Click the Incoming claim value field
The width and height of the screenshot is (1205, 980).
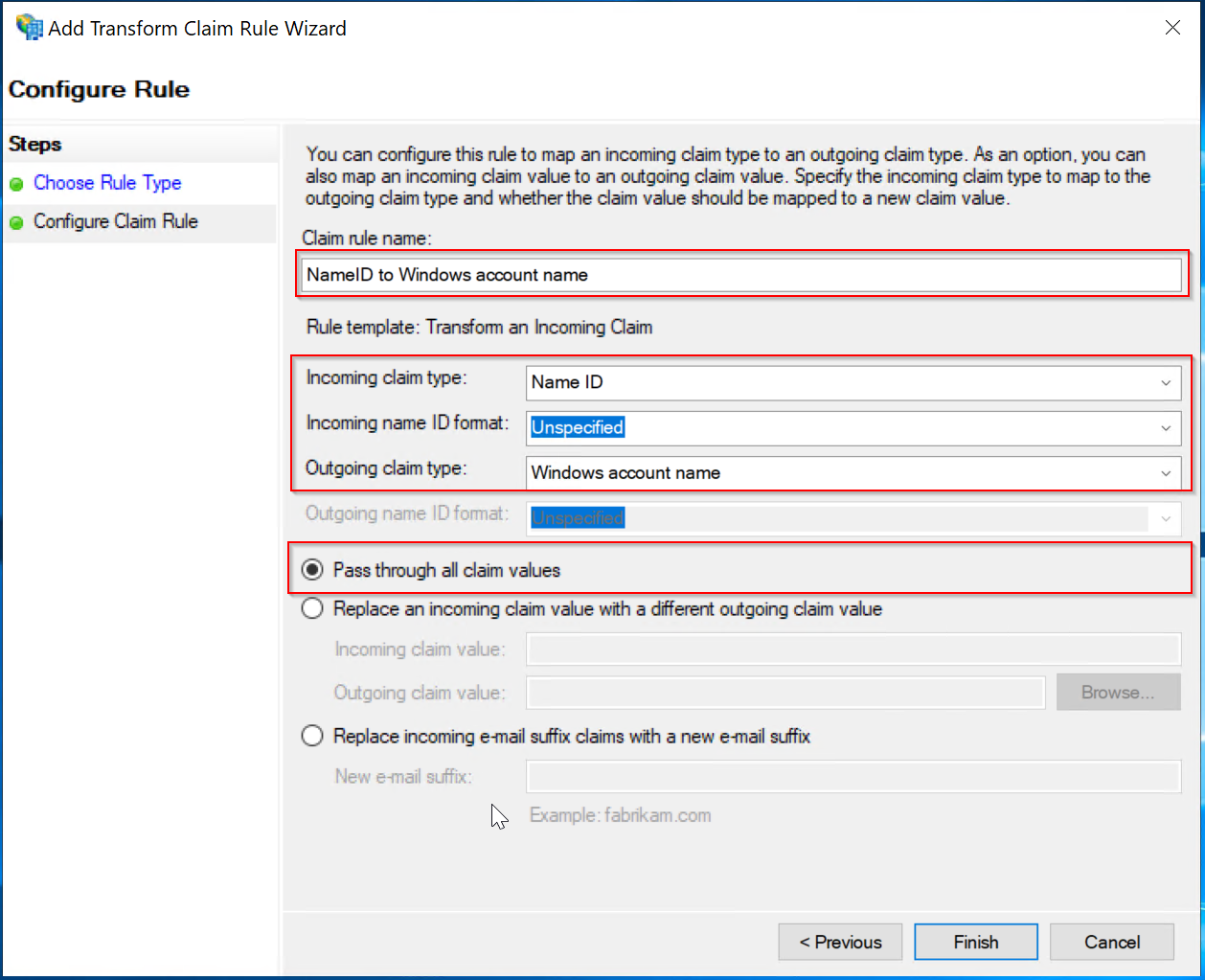tap(853, 650)
